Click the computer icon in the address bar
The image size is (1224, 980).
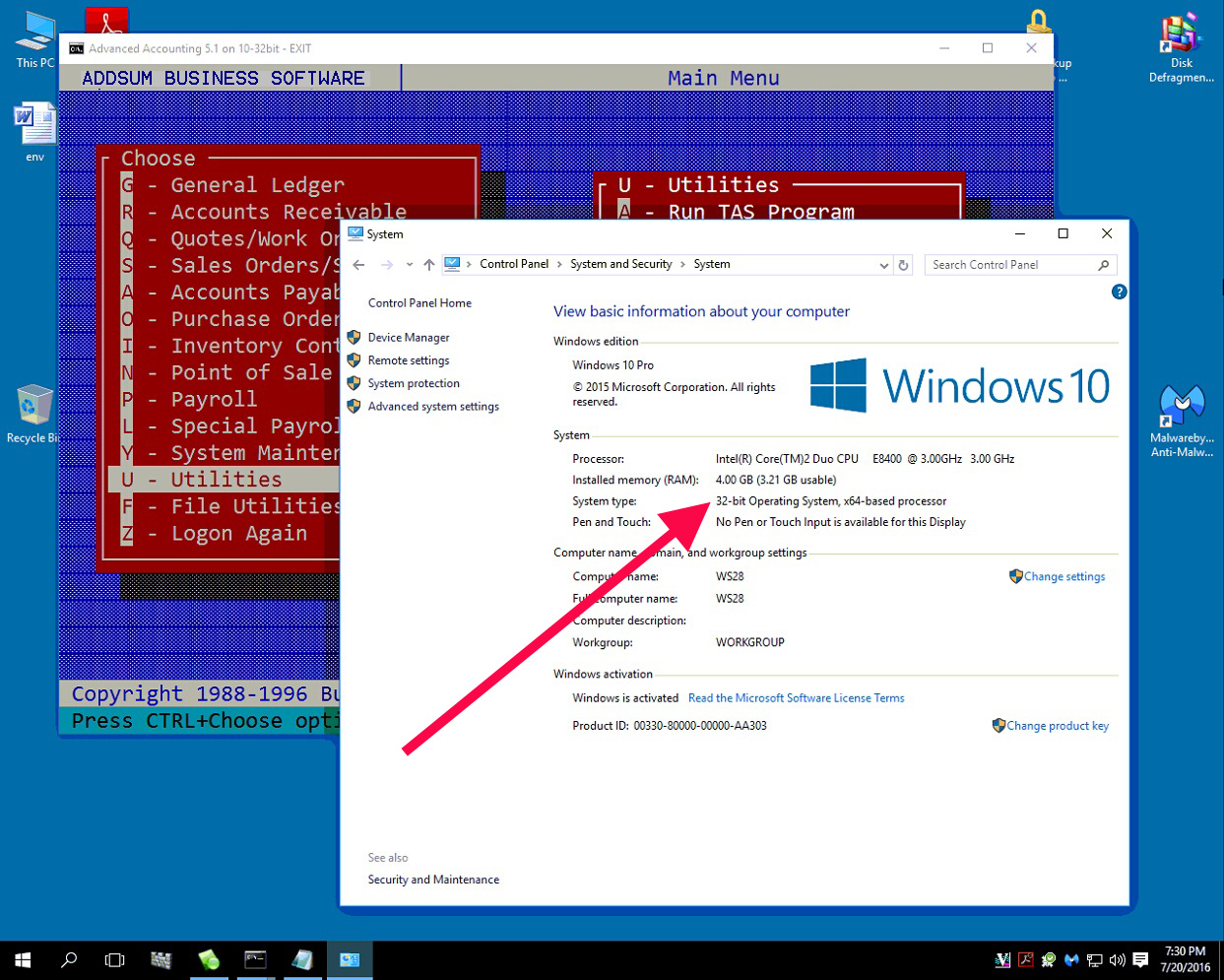click(x=452, y=264)
